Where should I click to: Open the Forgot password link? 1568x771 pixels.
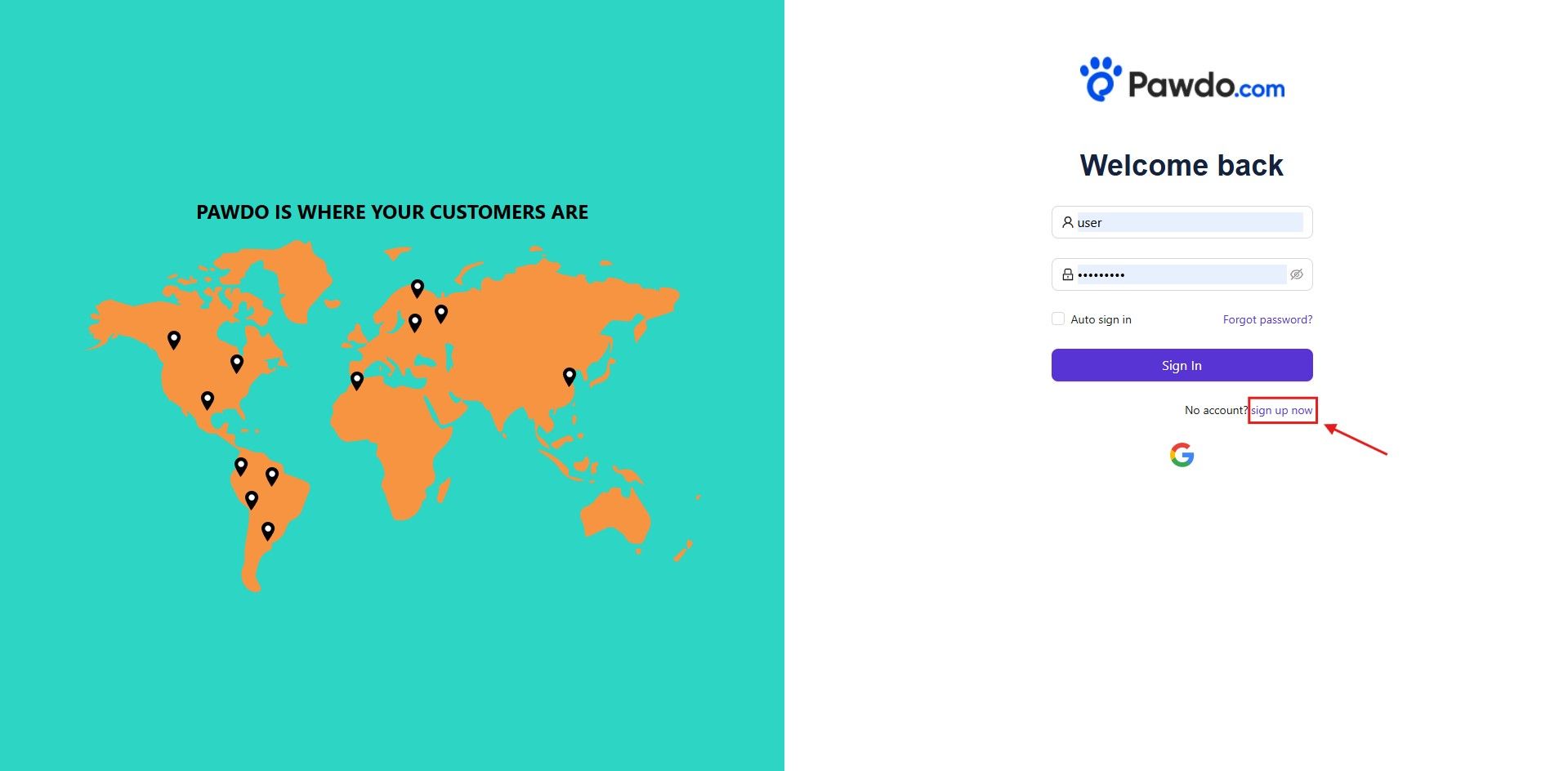point(1267,319)
